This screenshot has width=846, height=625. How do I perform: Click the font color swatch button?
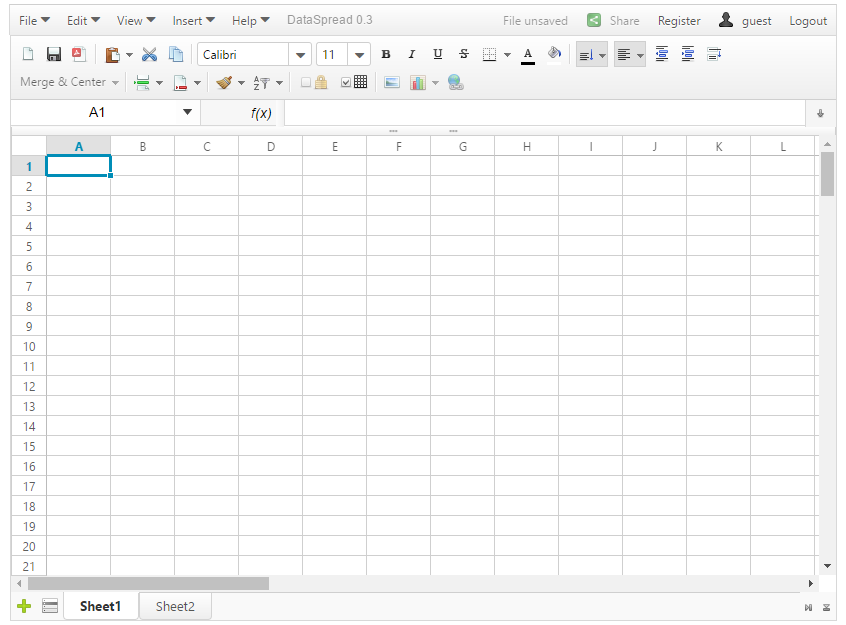point(528,55)
